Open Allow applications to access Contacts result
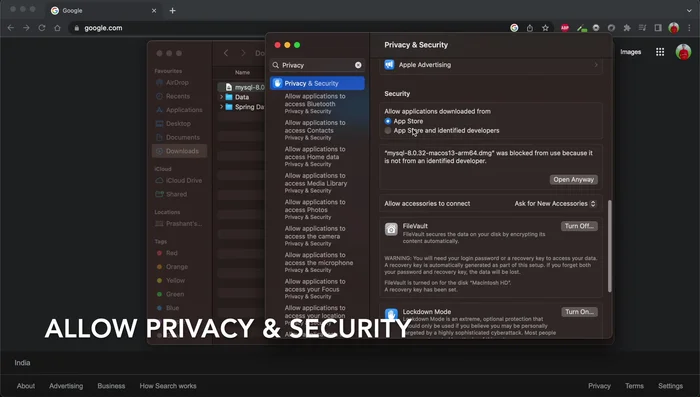The height and width of the screenshot is (397, 700). [x=315, y=130]
